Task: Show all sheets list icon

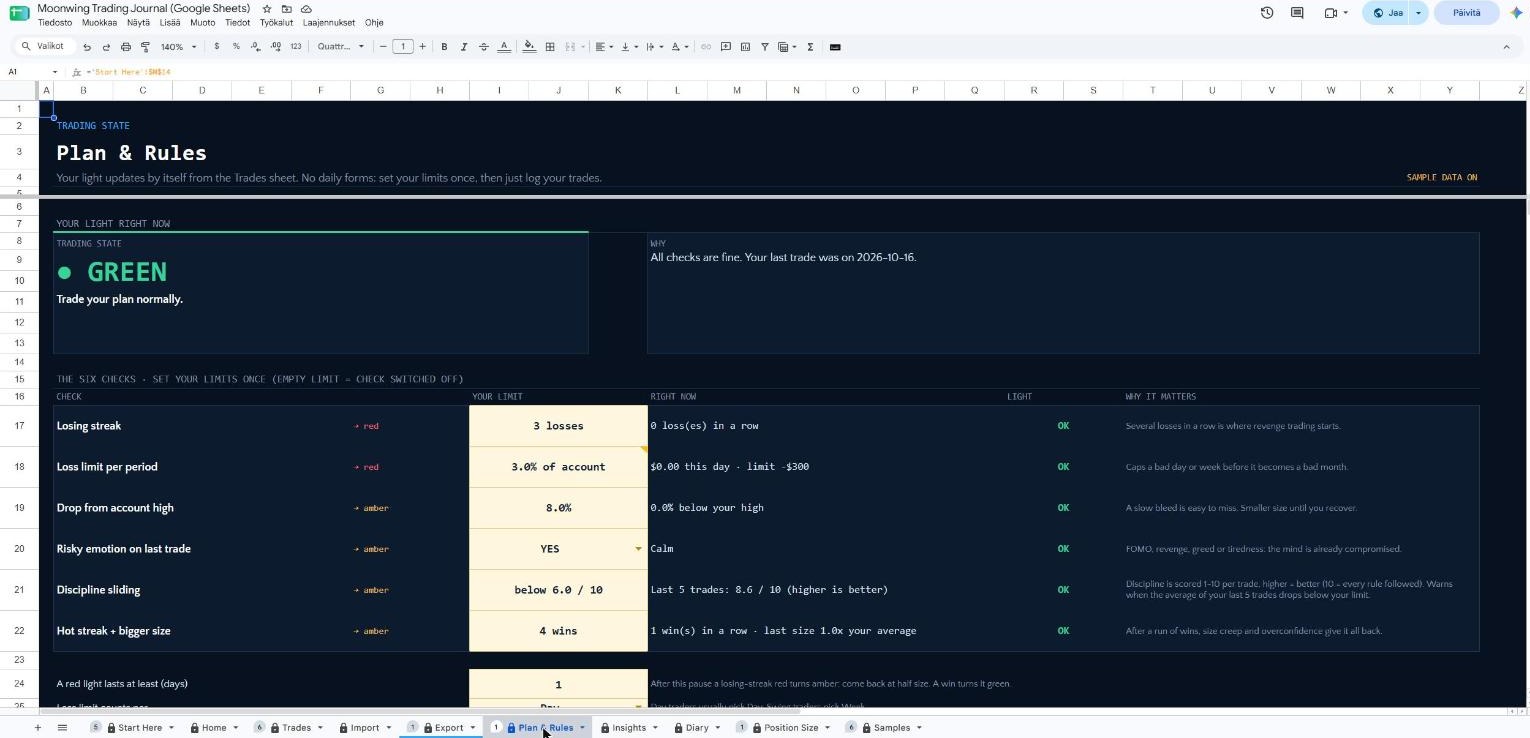Action: 62,728
